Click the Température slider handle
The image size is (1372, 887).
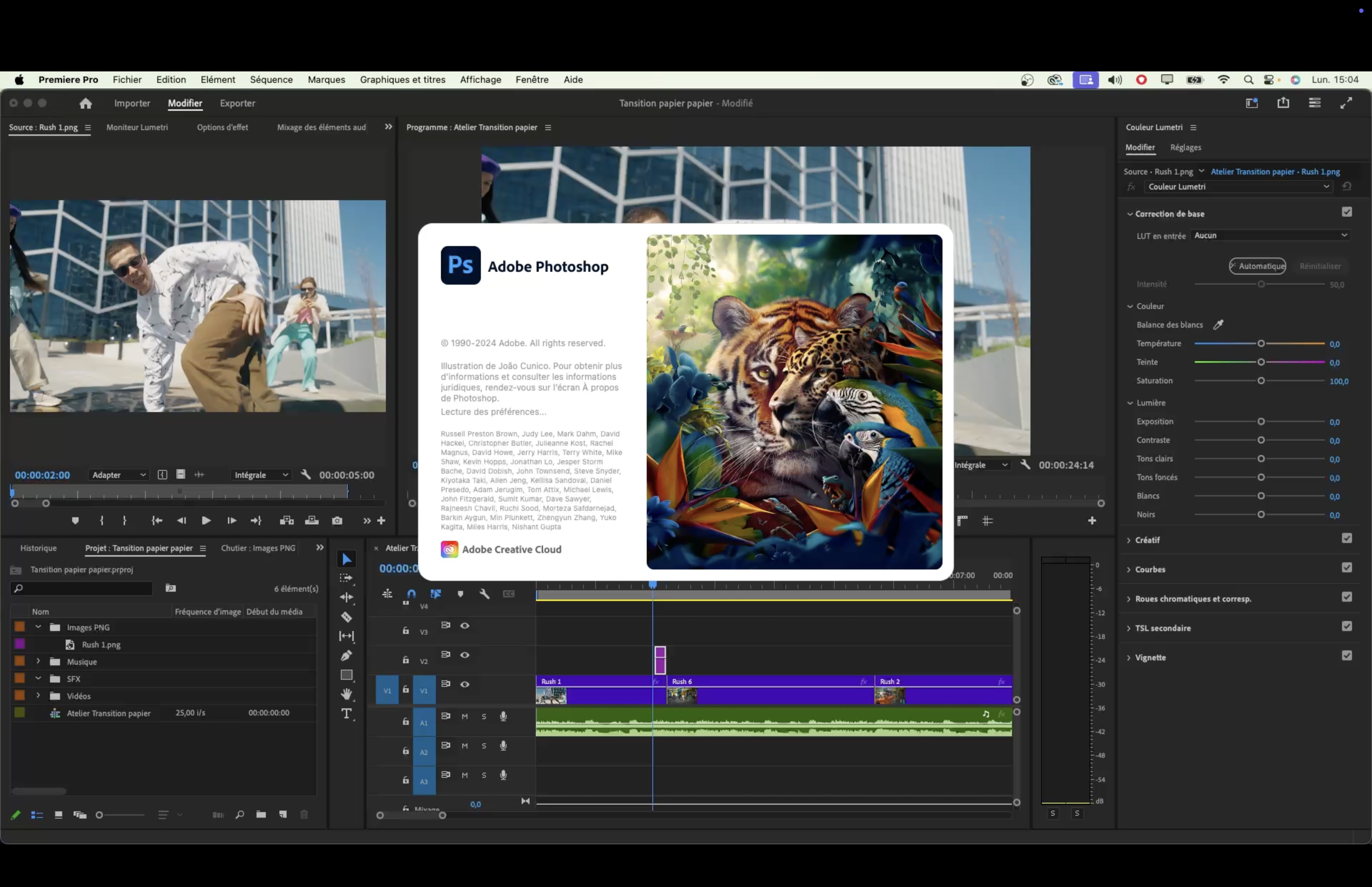pyautogui.click(x=1261, y=344)
